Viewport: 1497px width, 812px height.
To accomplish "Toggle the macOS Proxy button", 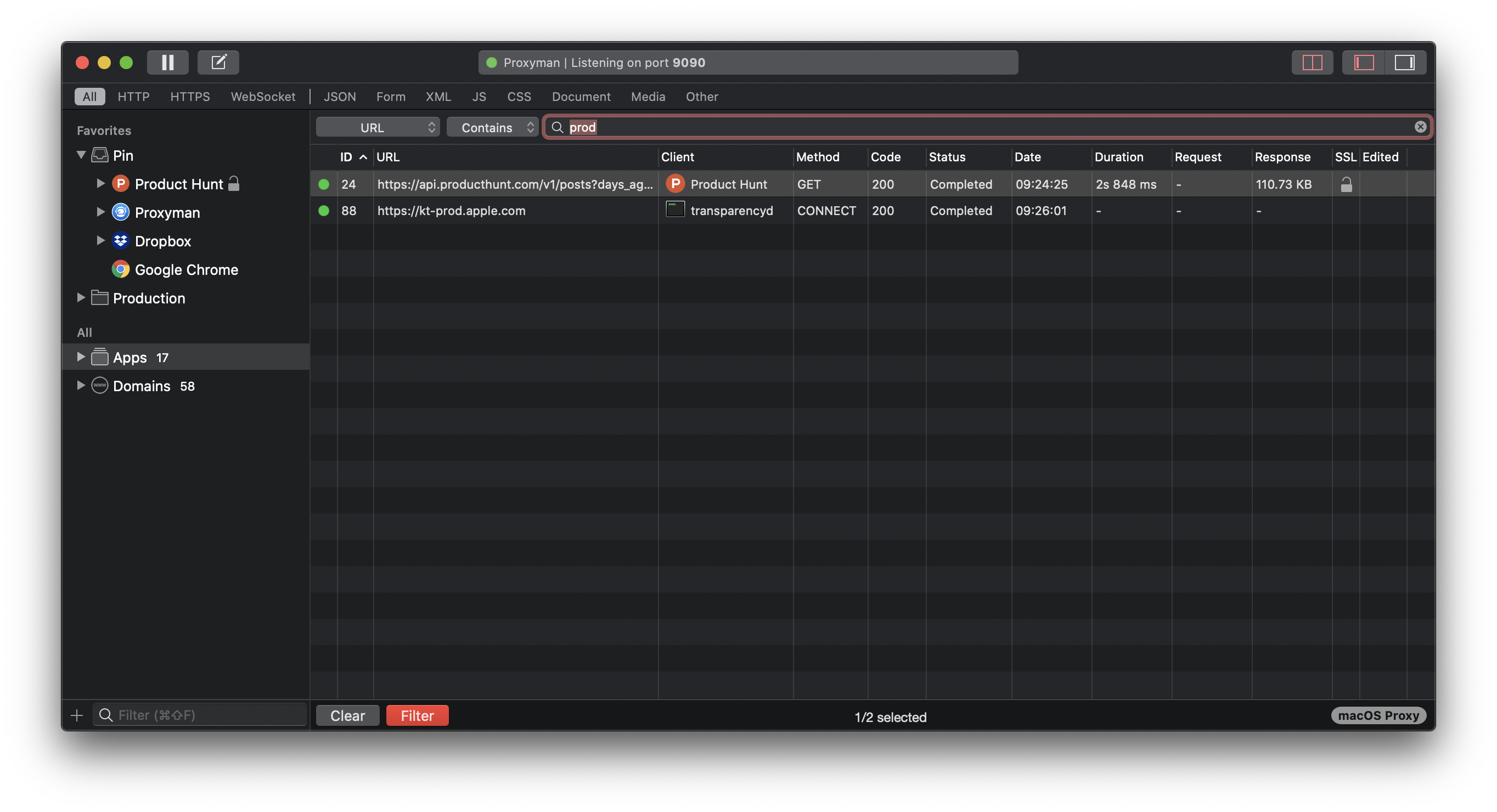I will pyautogui.click(x=1378, y=715).
